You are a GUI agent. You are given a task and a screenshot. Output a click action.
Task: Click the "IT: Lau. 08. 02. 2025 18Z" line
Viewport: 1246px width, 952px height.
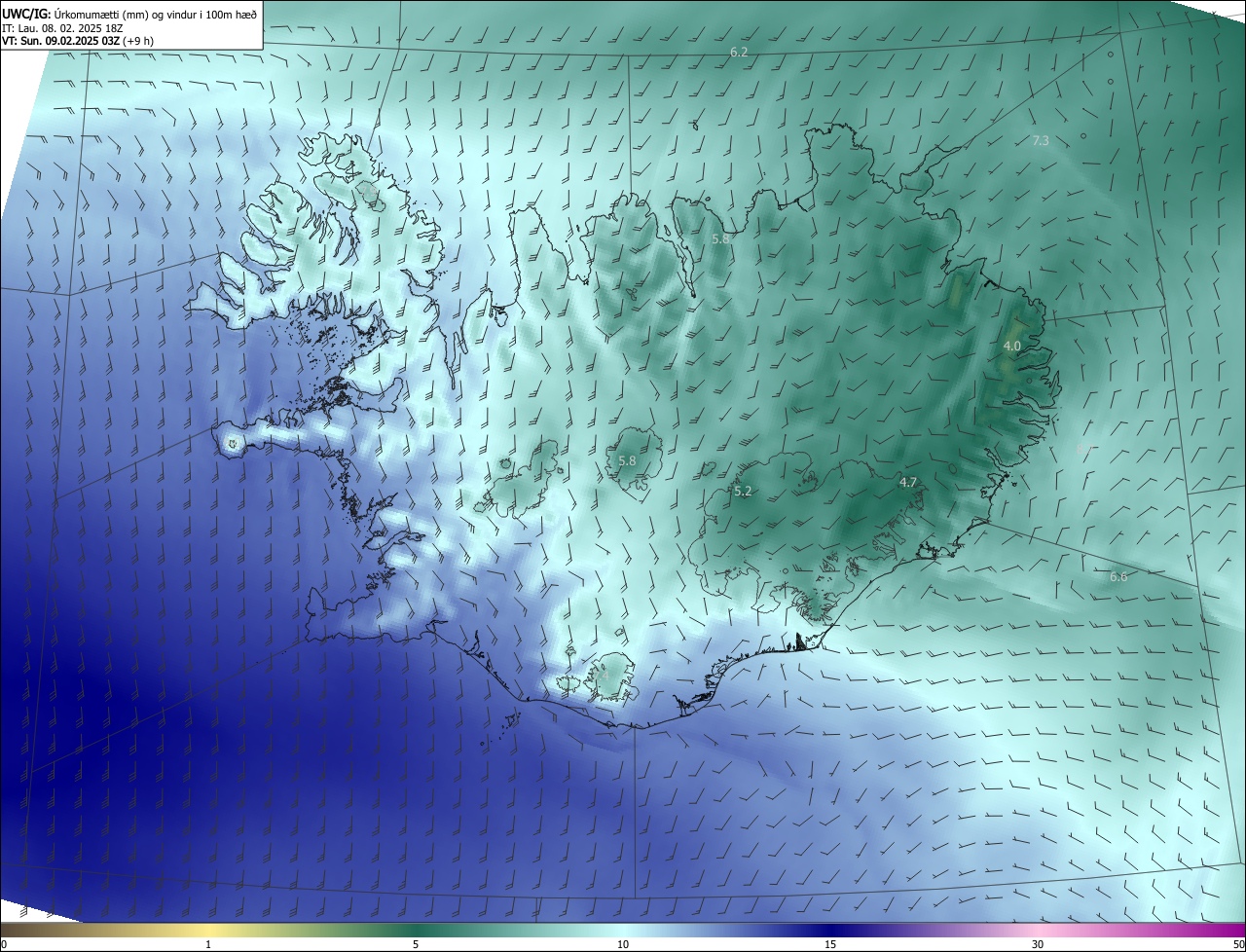coord(62,28)
